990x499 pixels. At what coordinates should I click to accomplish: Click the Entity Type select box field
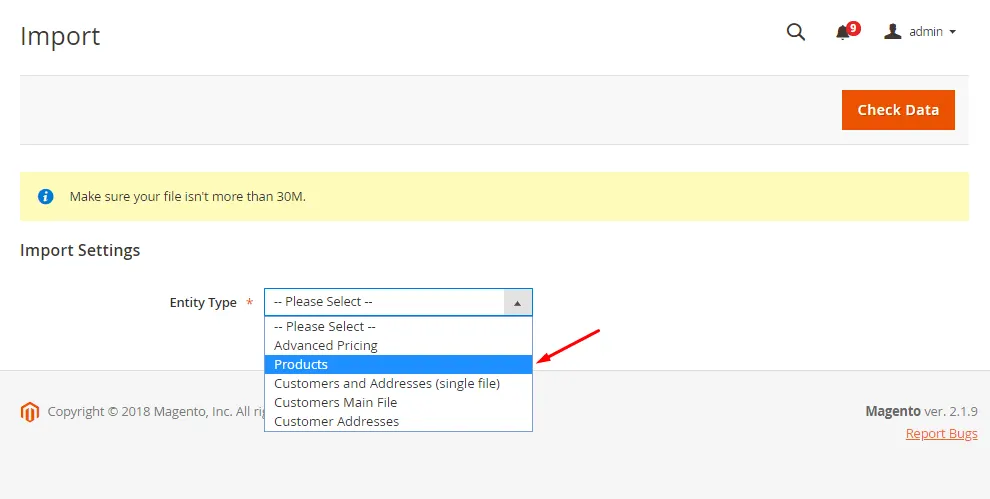pyautogui.click(x=385, y=302)
